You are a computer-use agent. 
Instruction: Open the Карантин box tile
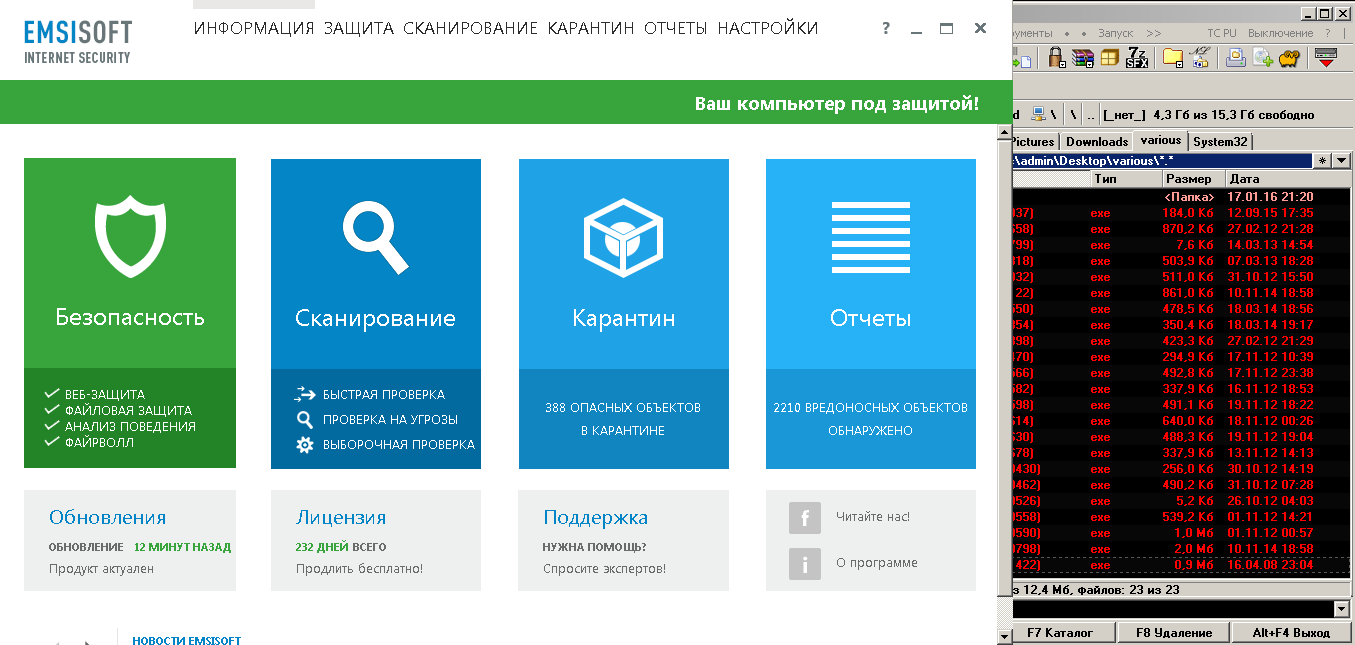[x=624, y=313]
